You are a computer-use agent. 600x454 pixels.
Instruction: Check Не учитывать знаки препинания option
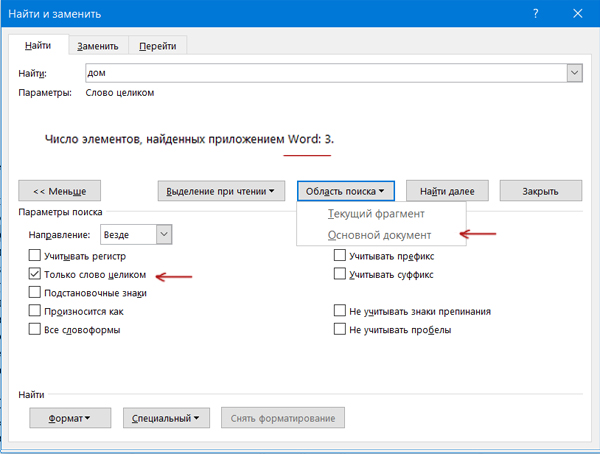(340, 311)
